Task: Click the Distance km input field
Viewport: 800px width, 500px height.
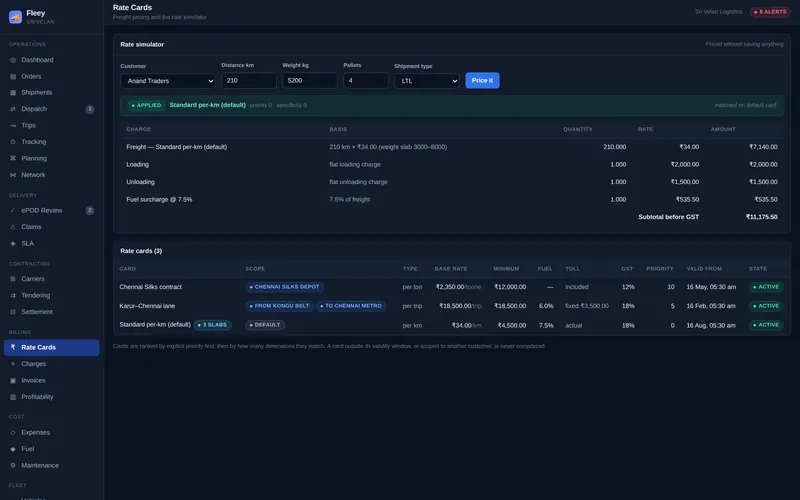Action: pyautogui.click(x=248, y=81)
